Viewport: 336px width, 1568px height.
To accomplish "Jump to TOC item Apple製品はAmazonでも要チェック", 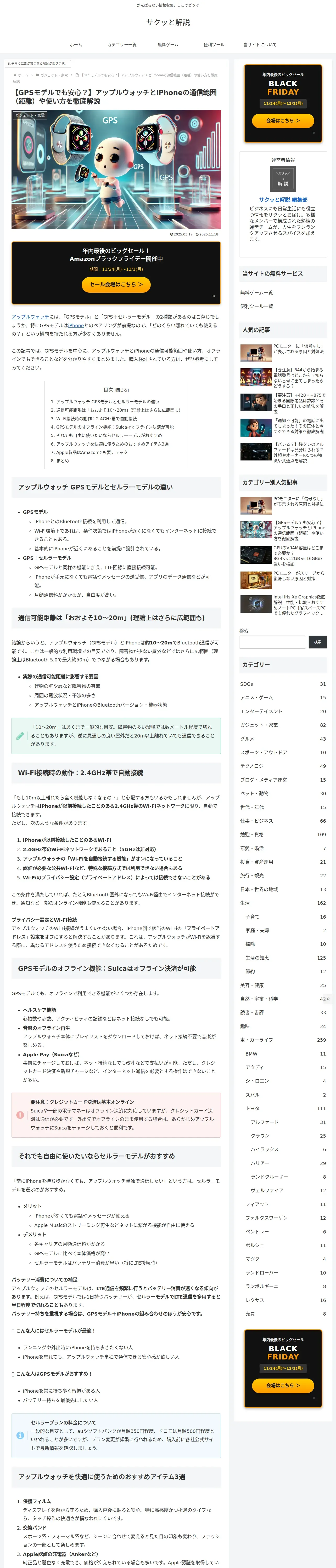I will 92,452.
